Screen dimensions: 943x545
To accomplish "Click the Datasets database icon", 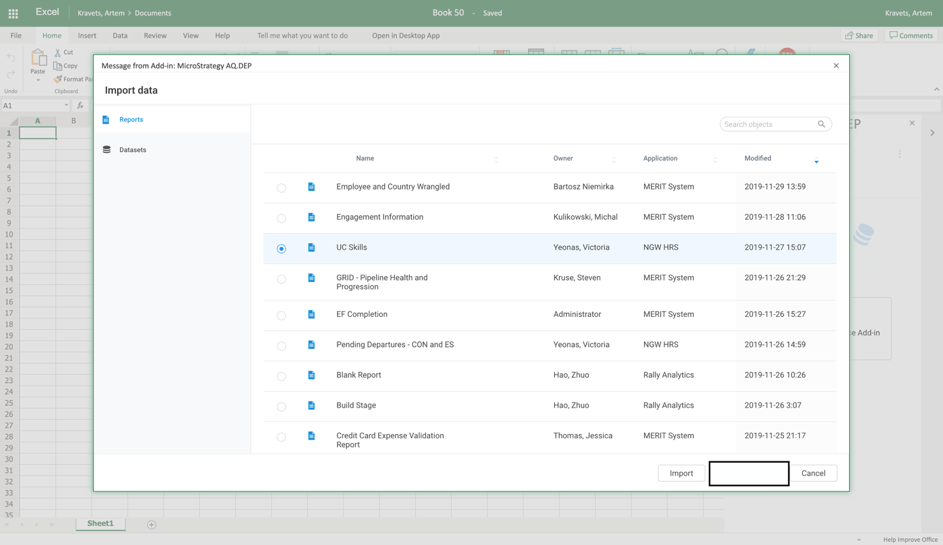I will pyautogui.click(x=107, y=150).
